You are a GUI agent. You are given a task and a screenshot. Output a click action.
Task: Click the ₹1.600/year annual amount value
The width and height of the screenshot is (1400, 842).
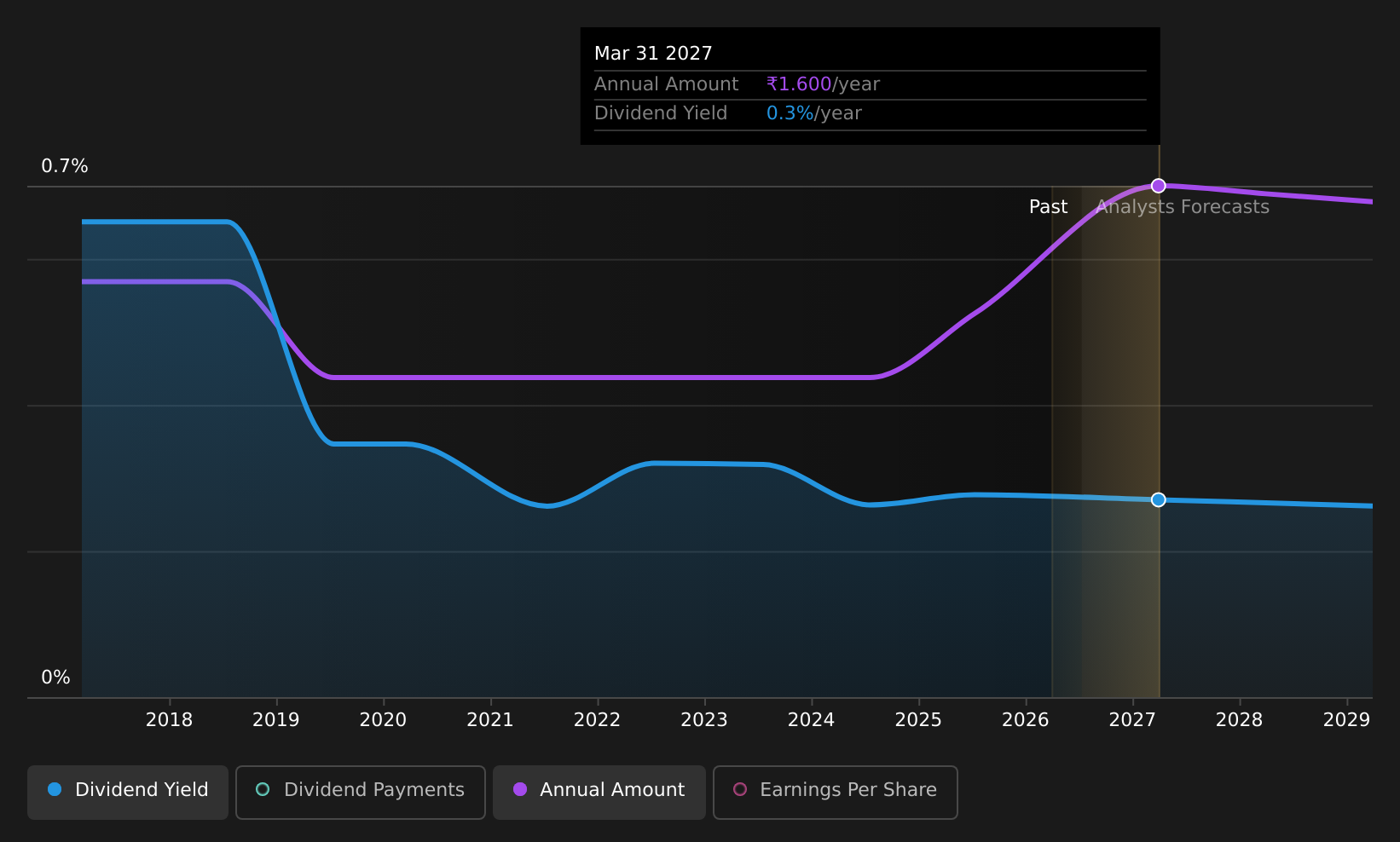click(823, 84)
